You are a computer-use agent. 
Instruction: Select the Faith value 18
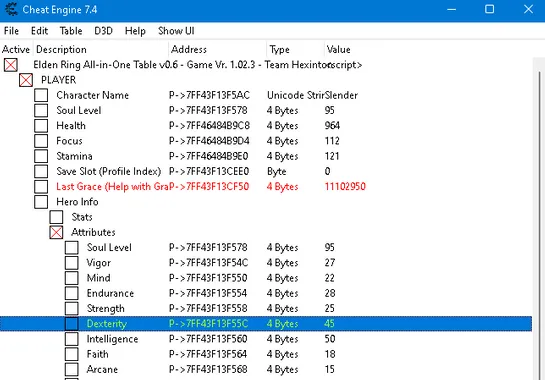330,354
